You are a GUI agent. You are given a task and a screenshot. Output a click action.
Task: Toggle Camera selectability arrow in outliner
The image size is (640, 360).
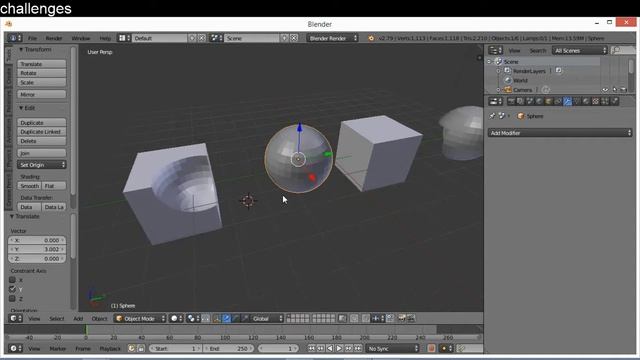(615, 90)
